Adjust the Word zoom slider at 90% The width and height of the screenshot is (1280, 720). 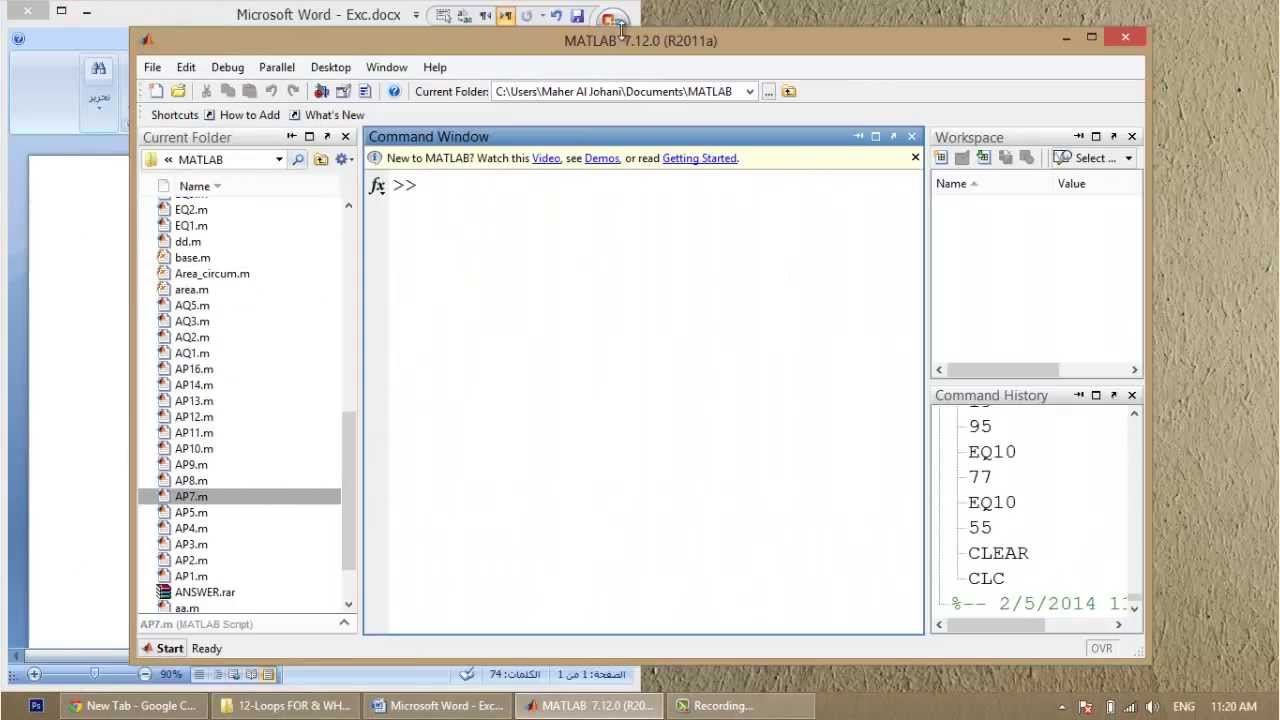pos(94,674)
